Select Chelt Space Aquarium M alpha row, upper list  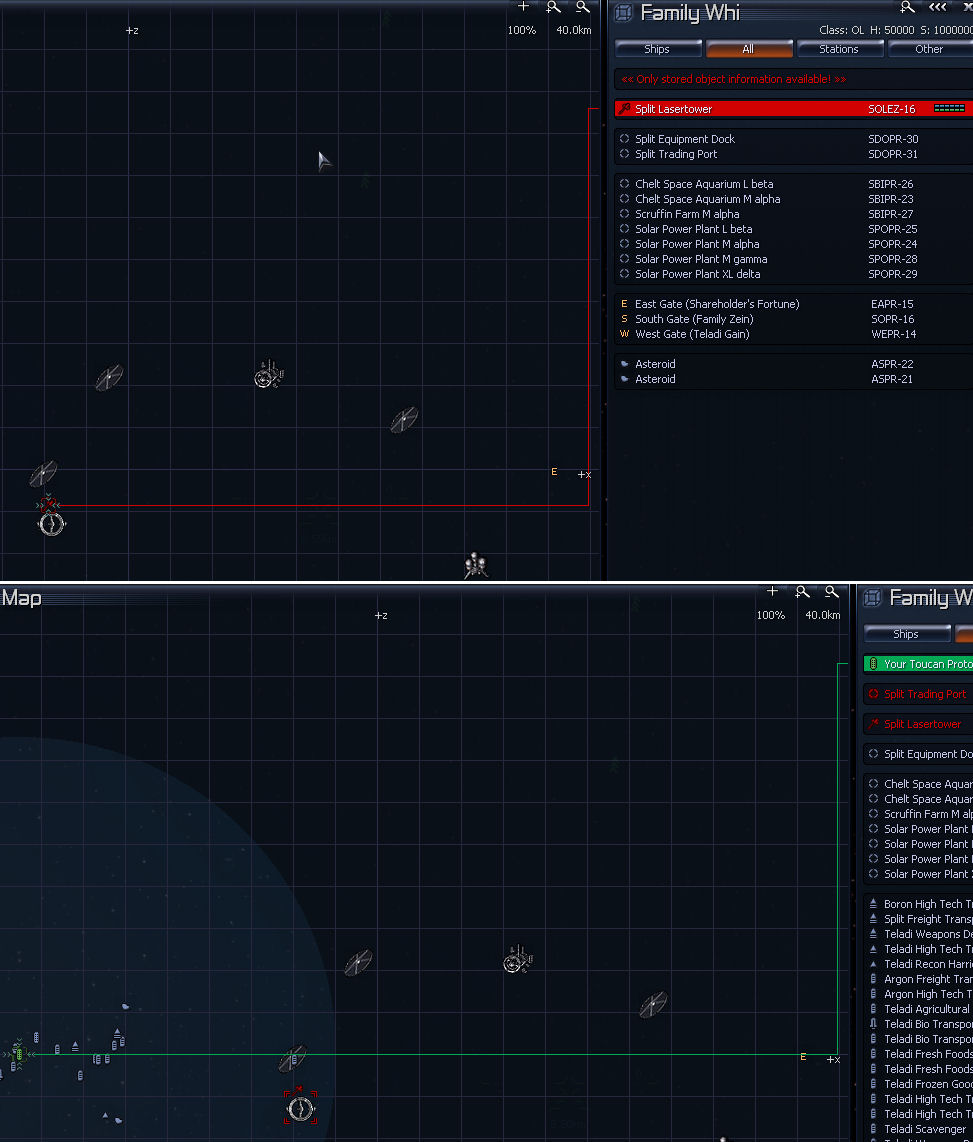coord(793,199)
